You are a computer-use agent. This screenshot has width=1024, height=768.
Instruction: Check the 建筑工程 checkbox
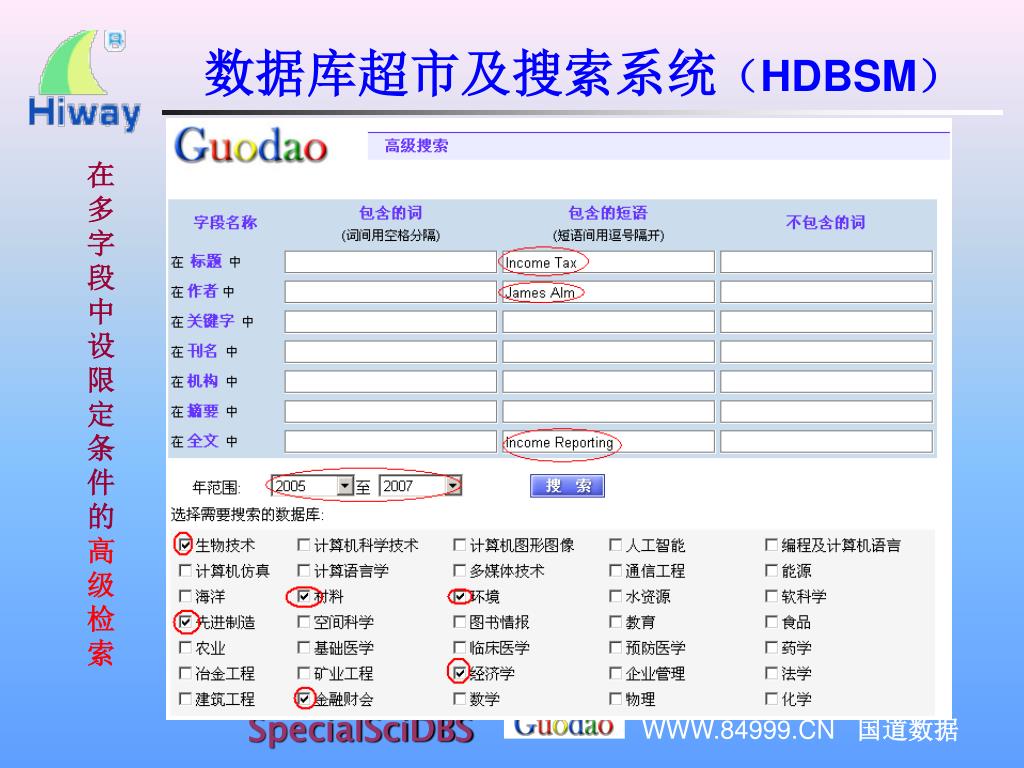point(185,699)
